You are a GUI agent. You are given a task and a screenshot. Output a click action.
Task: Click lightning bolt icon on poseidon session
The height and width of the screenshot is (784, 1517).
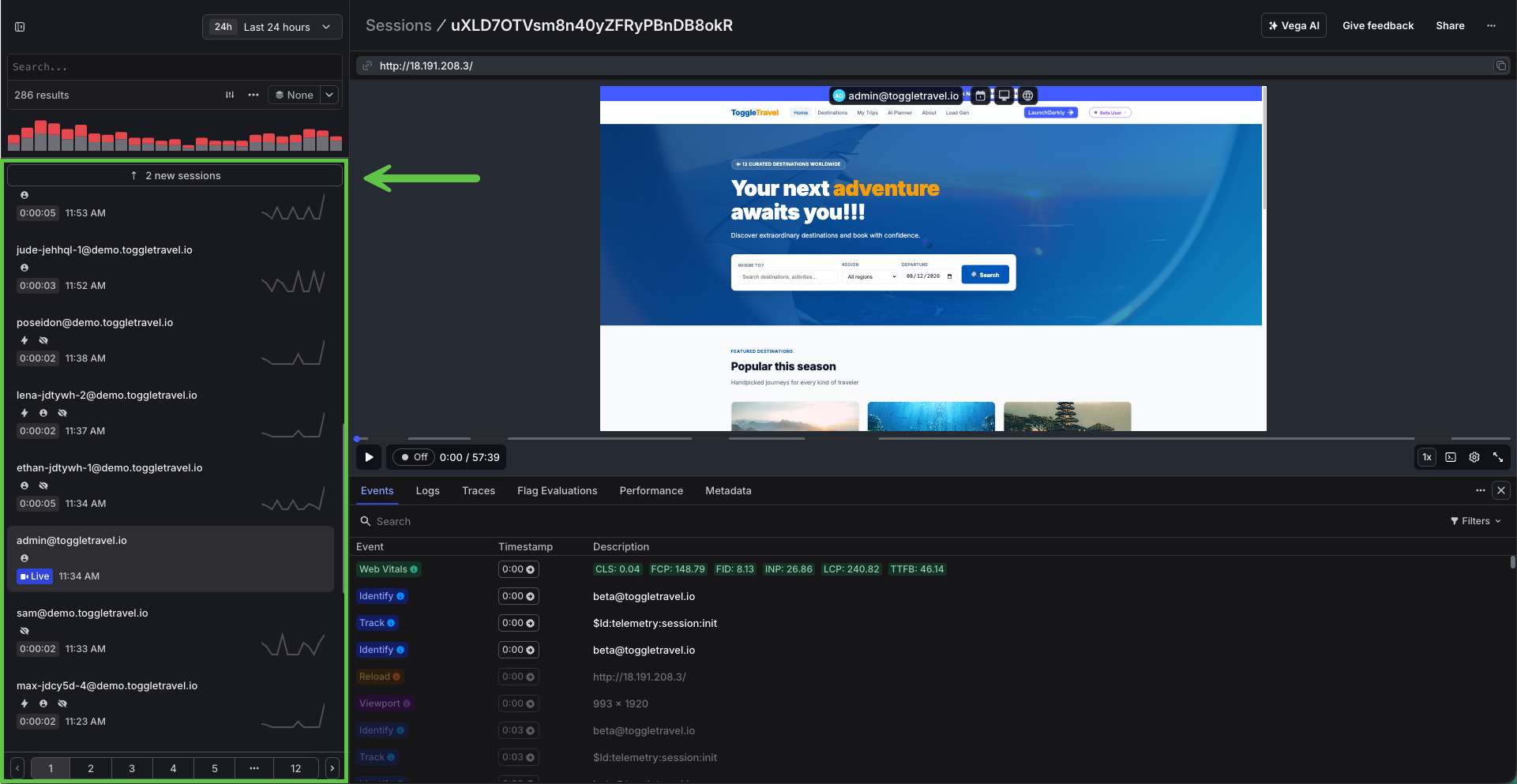click(24, 340)
